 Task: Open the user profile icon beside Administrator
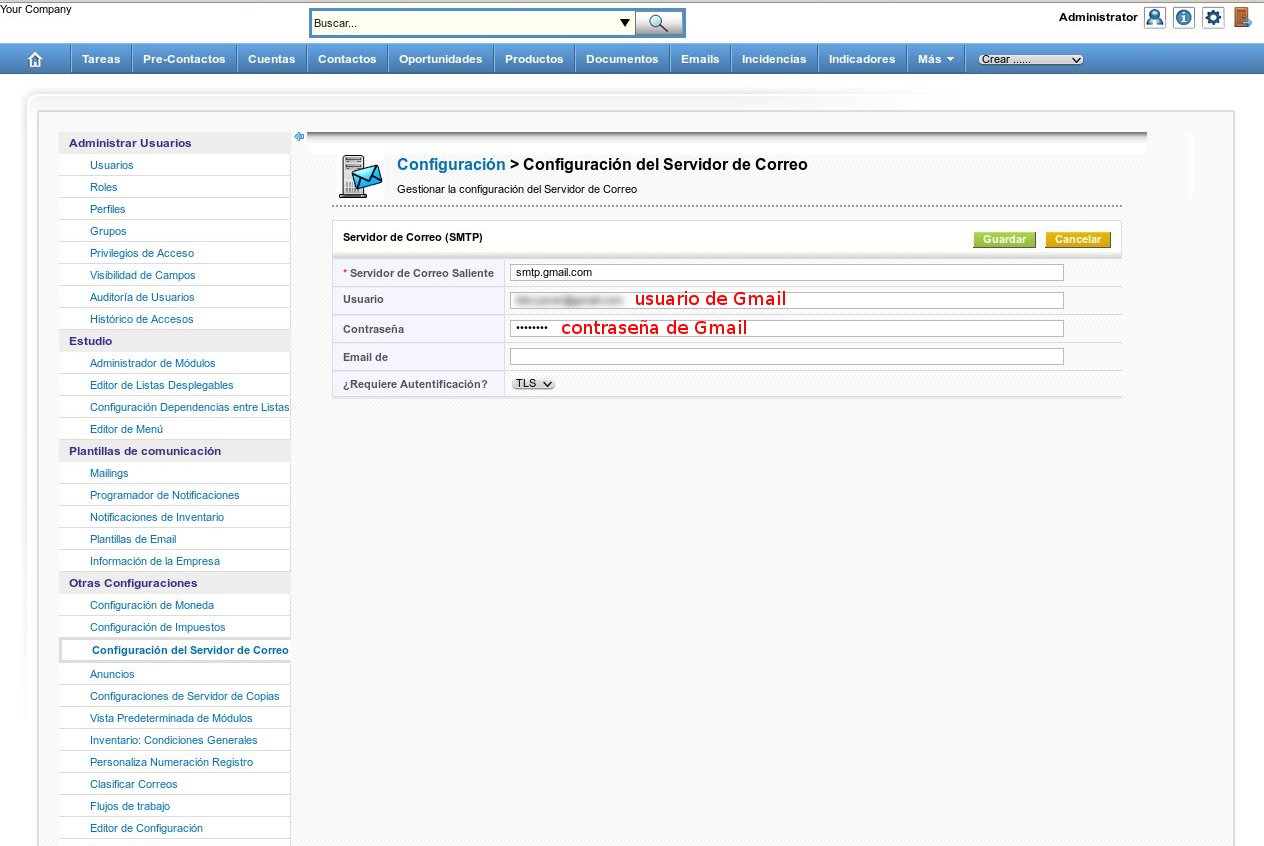pyautogui.click(x=1155, y=18)
